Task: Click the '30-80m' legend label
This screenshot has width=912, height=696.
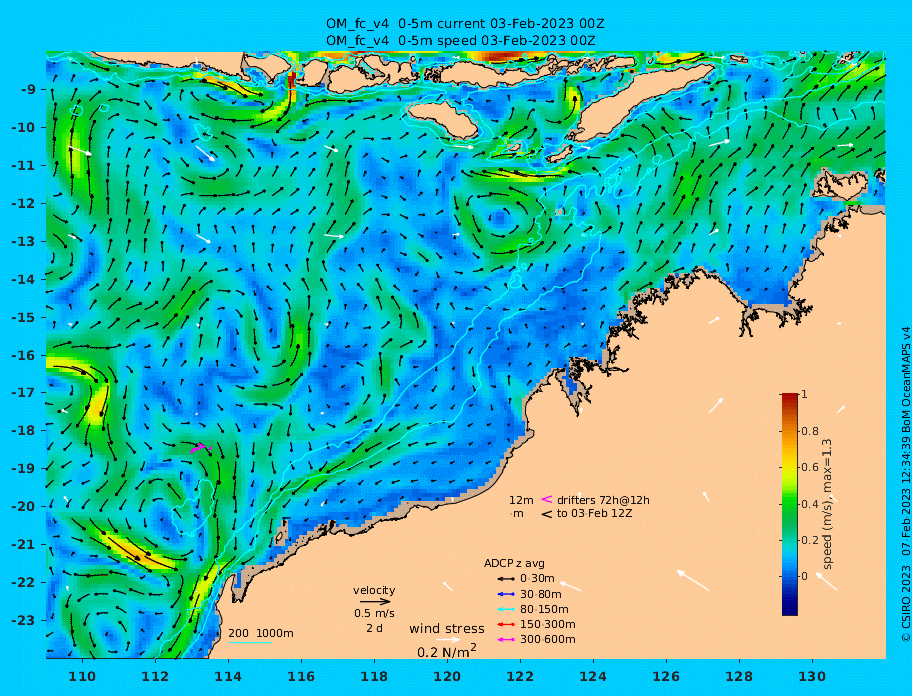Action: point(541,594)
